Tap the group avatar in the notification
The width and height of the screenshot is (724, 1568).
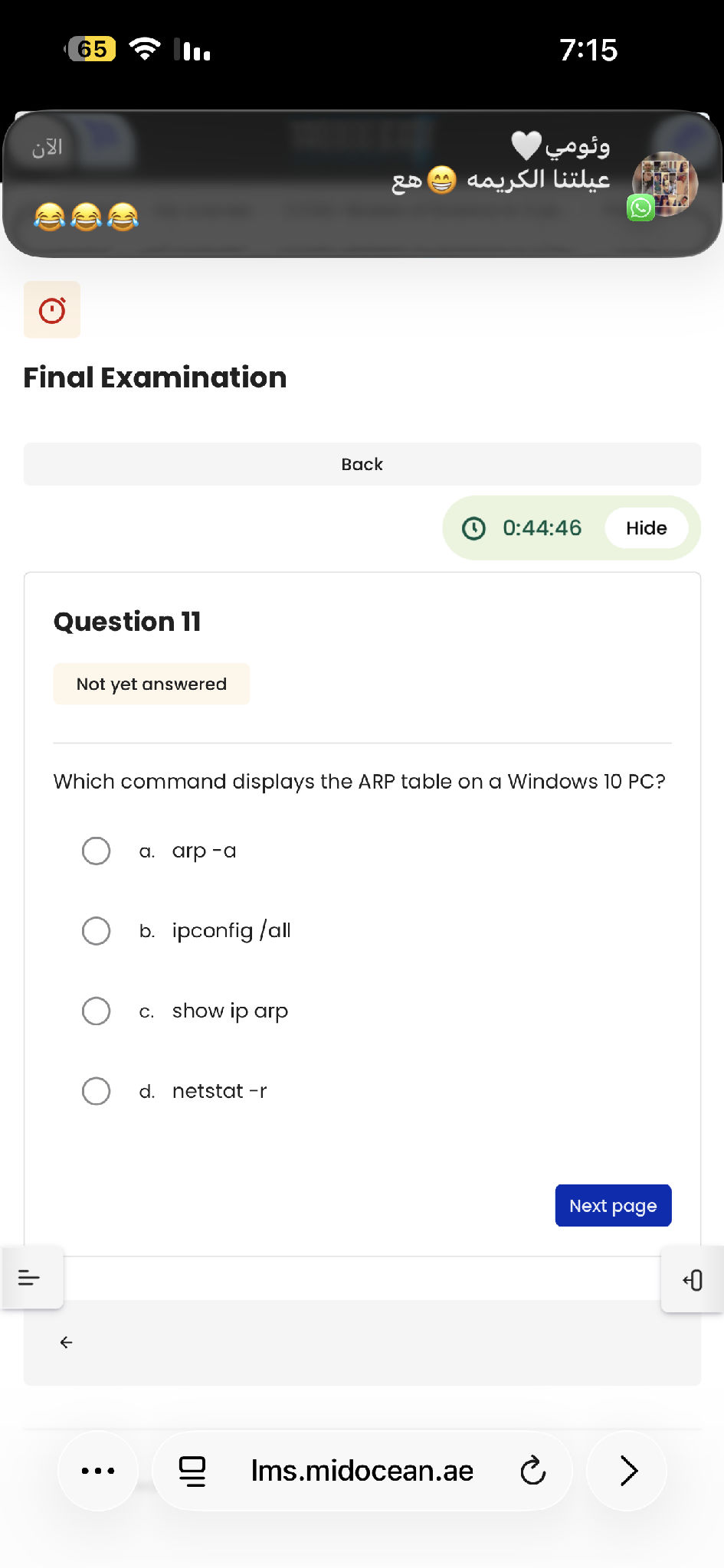point(664,184)
